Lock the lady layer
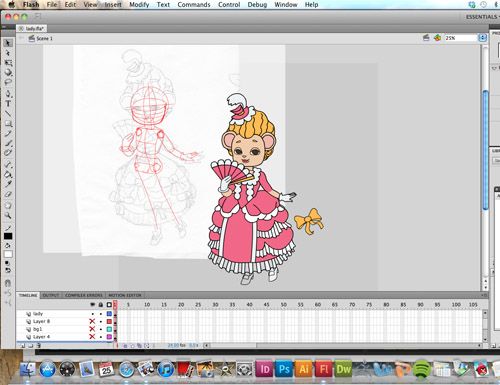This screenshot has height=385, width=500. pyautogui.click(x=101, y=314)
